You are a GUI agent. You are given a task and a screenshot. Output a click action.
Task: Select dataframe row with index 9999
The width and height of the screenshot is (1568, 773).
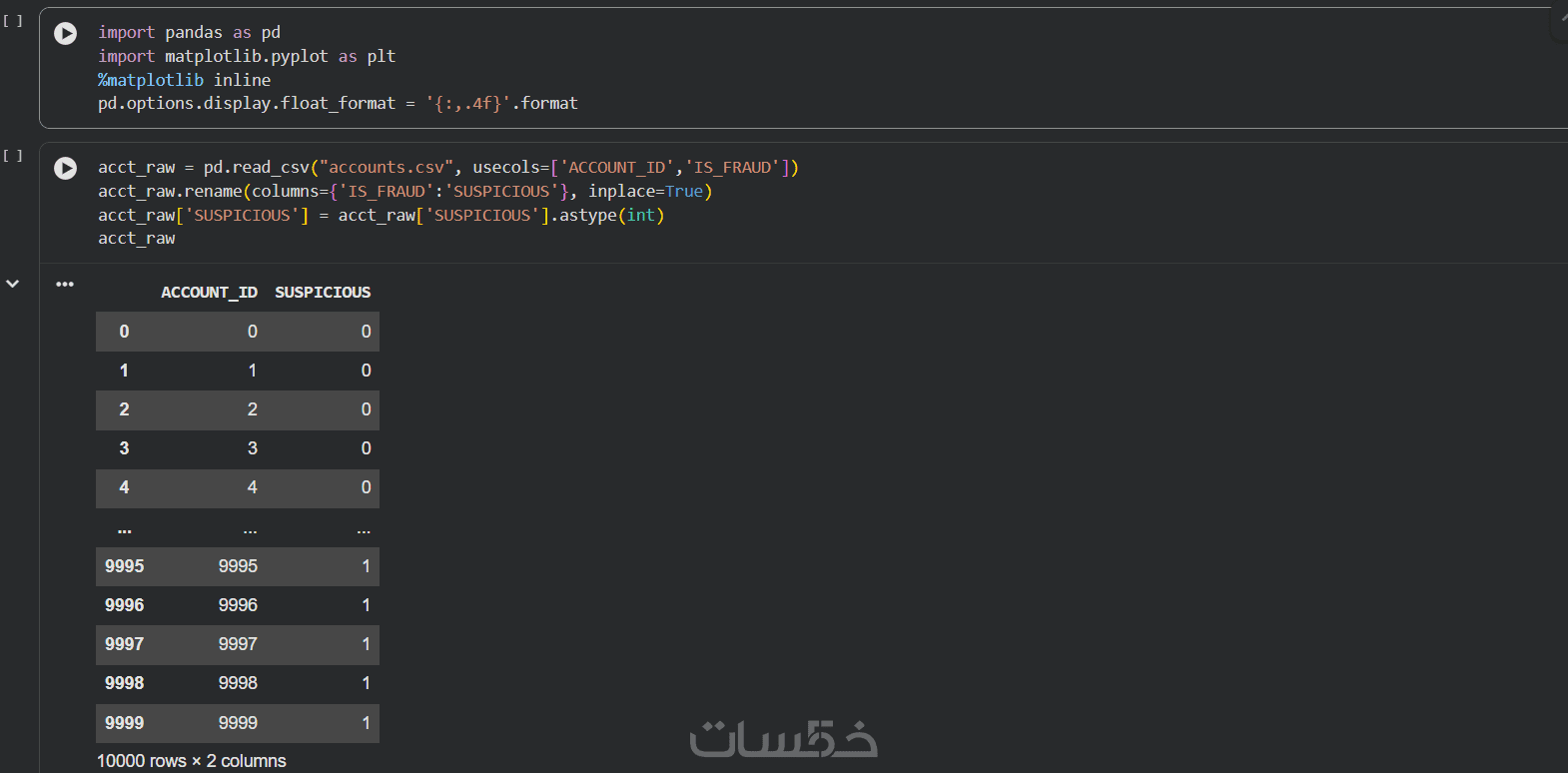point(238,723)
